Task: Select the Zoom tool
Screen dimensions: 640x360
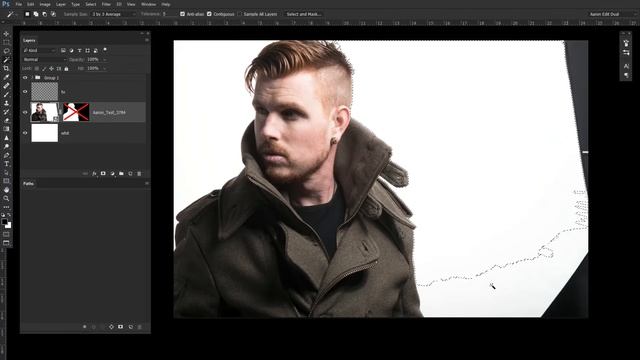Action: pos(6,198)
